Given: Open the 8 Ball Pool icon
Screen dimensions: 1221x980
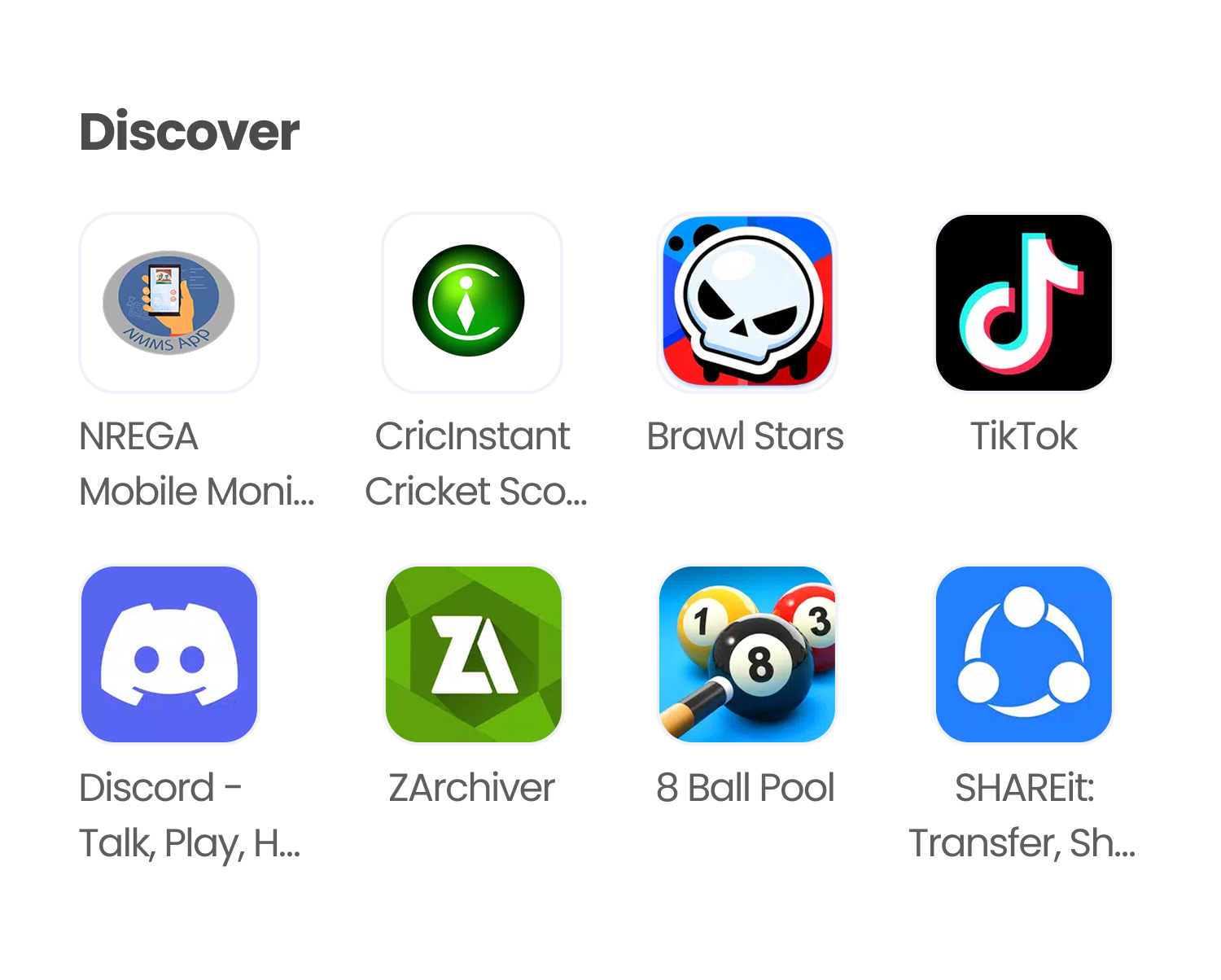Looking at the screenshot, I should [x=747, y=654].
